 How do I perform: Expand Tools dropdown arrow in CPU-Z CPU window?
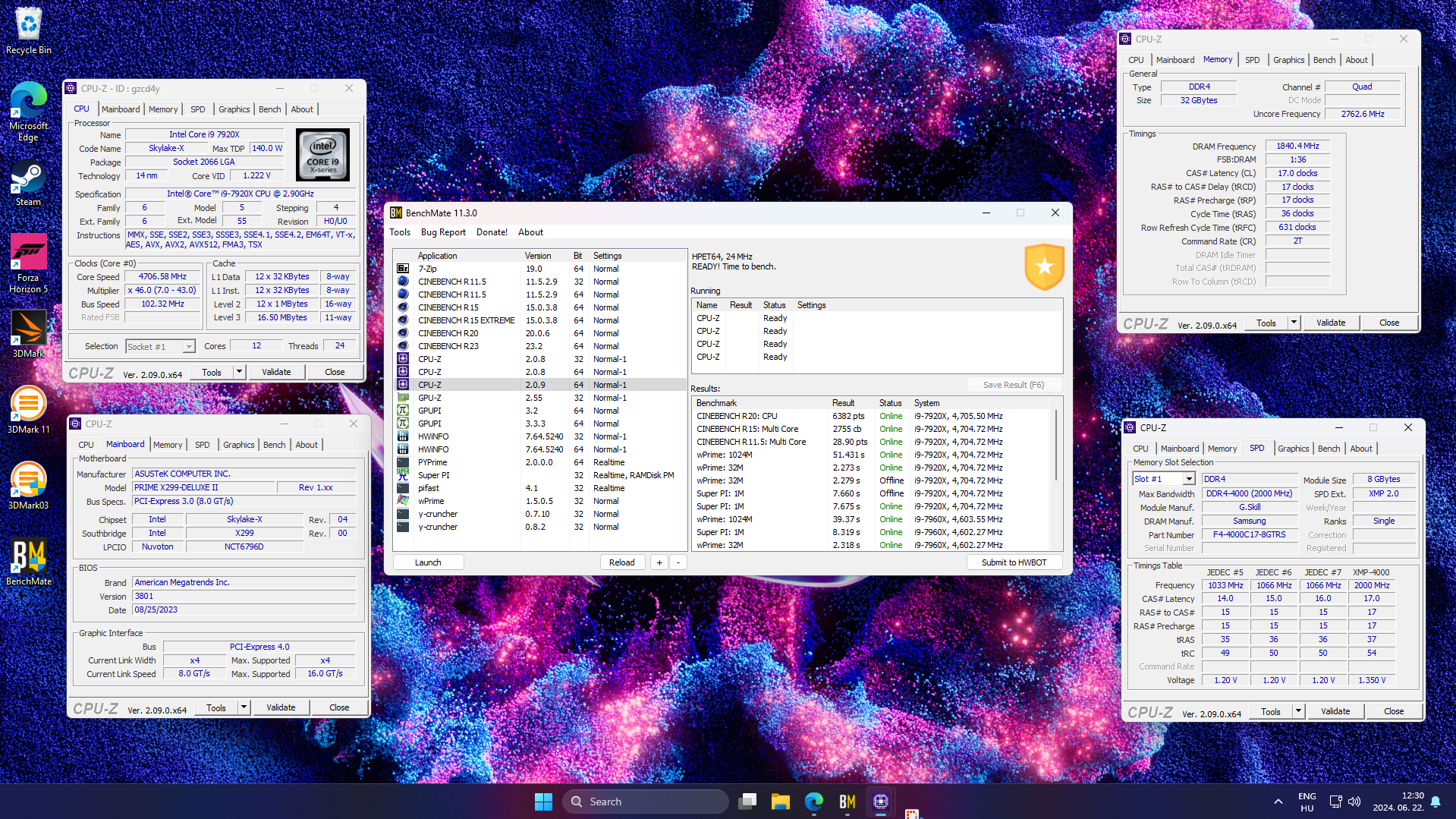click(240, 372)
